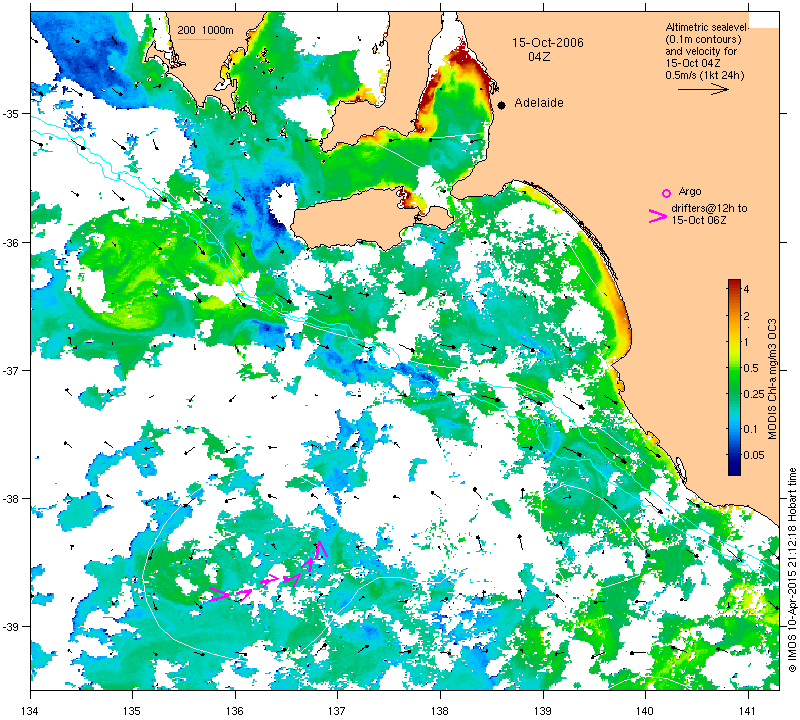The height and width of the screenshot is (720, 800).
Task: Click the 'Argo' legend label
Action: click(690, 191)
